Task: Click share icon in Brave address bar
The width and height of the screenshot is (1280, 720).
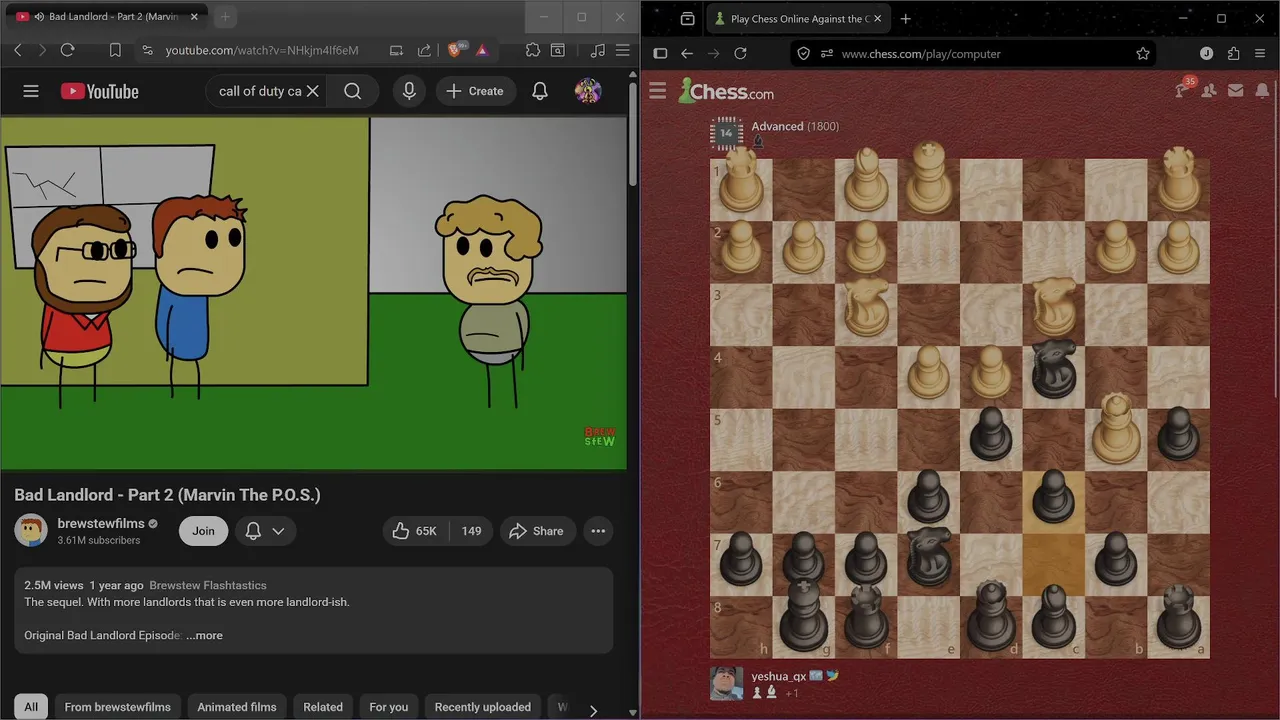Action: 424,50
